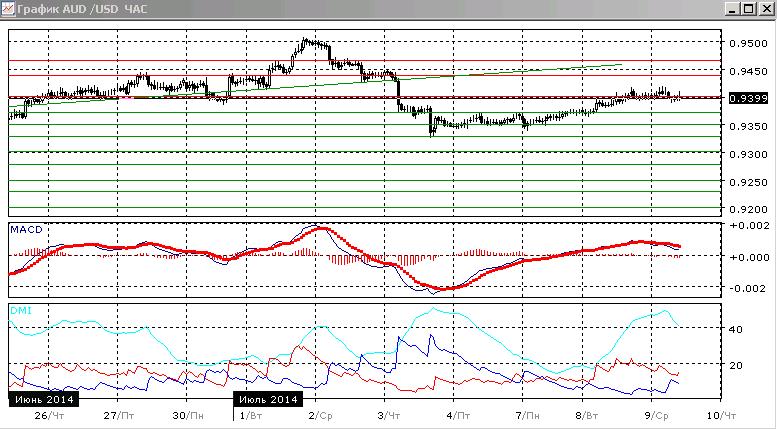Click the date label 10/Чт
Viewport: 777px width, 430px height.
(x=722, y=415)
